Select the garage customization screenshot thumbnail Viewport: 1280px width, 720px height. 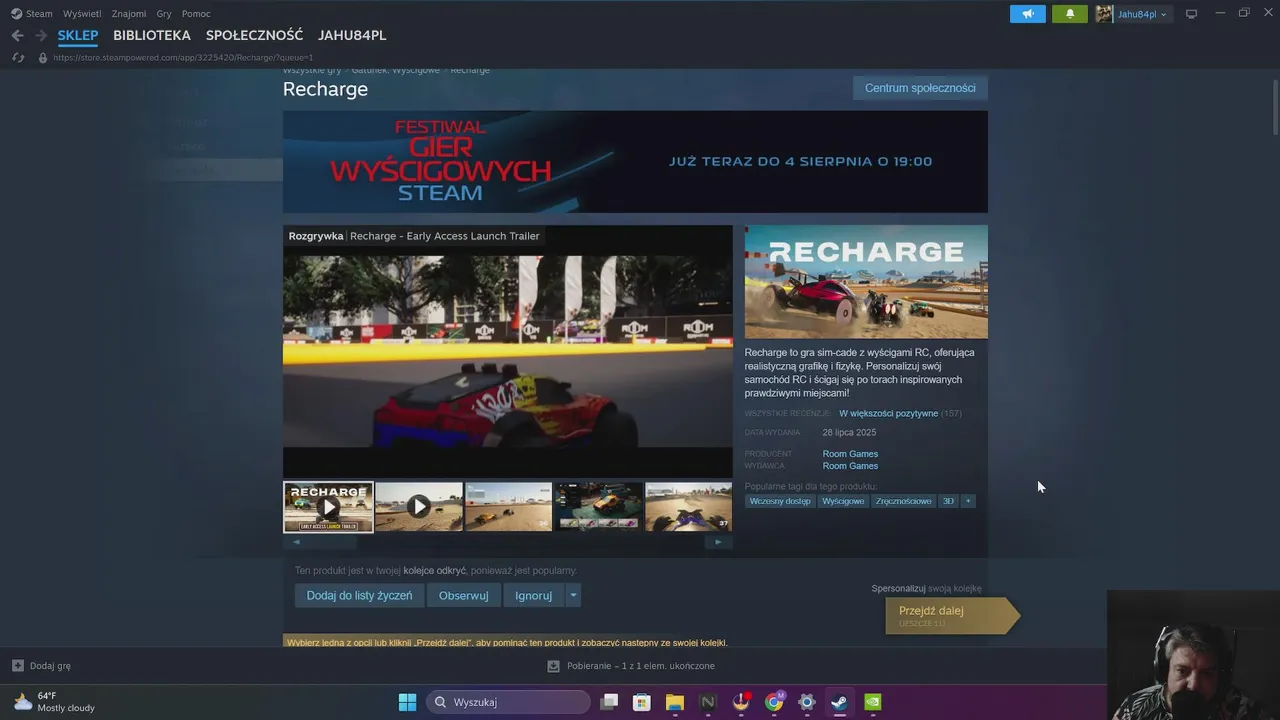[598, 507]
